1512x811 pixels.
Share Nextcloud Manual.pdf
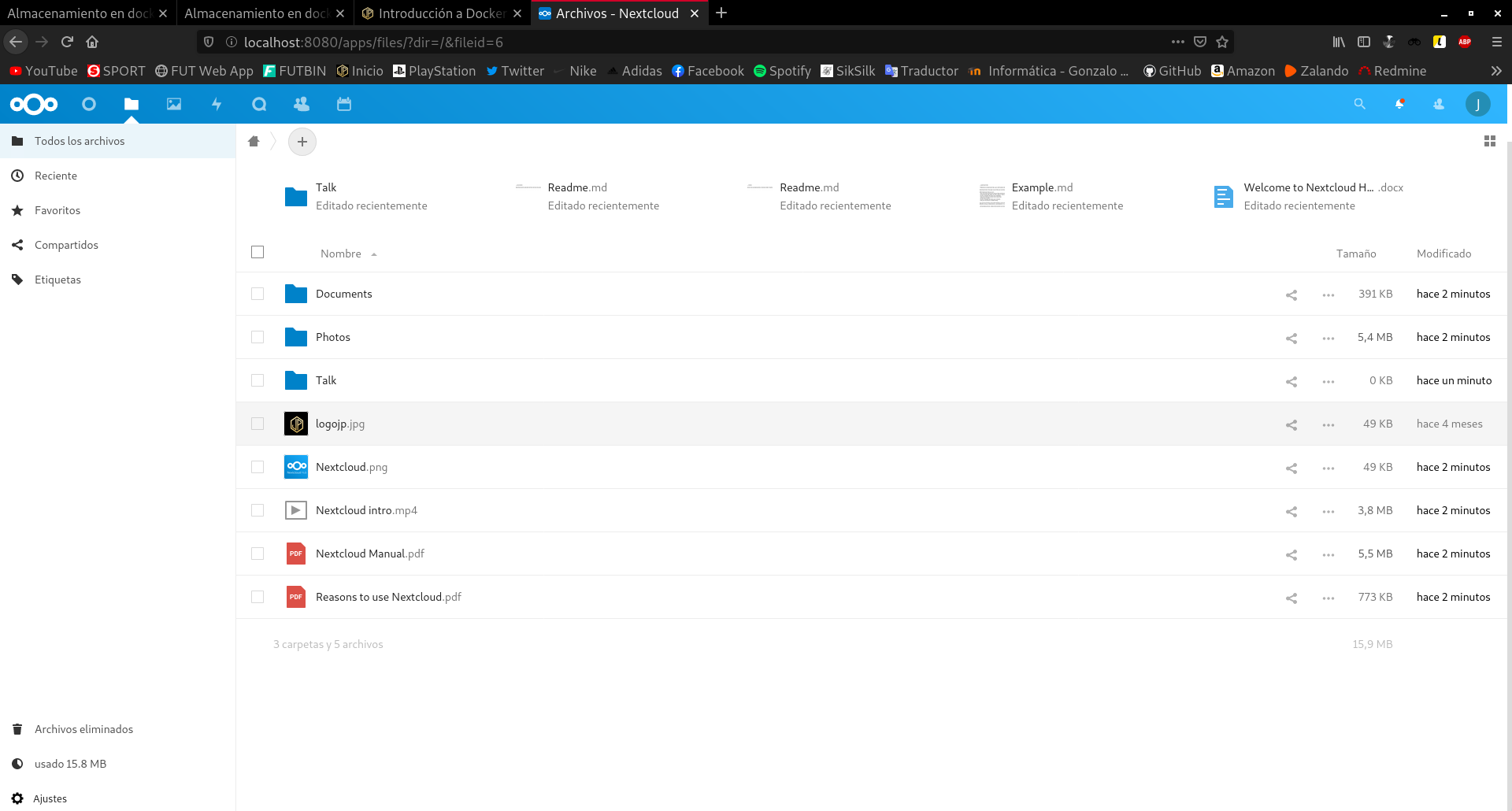click(x=1291, y=554)
